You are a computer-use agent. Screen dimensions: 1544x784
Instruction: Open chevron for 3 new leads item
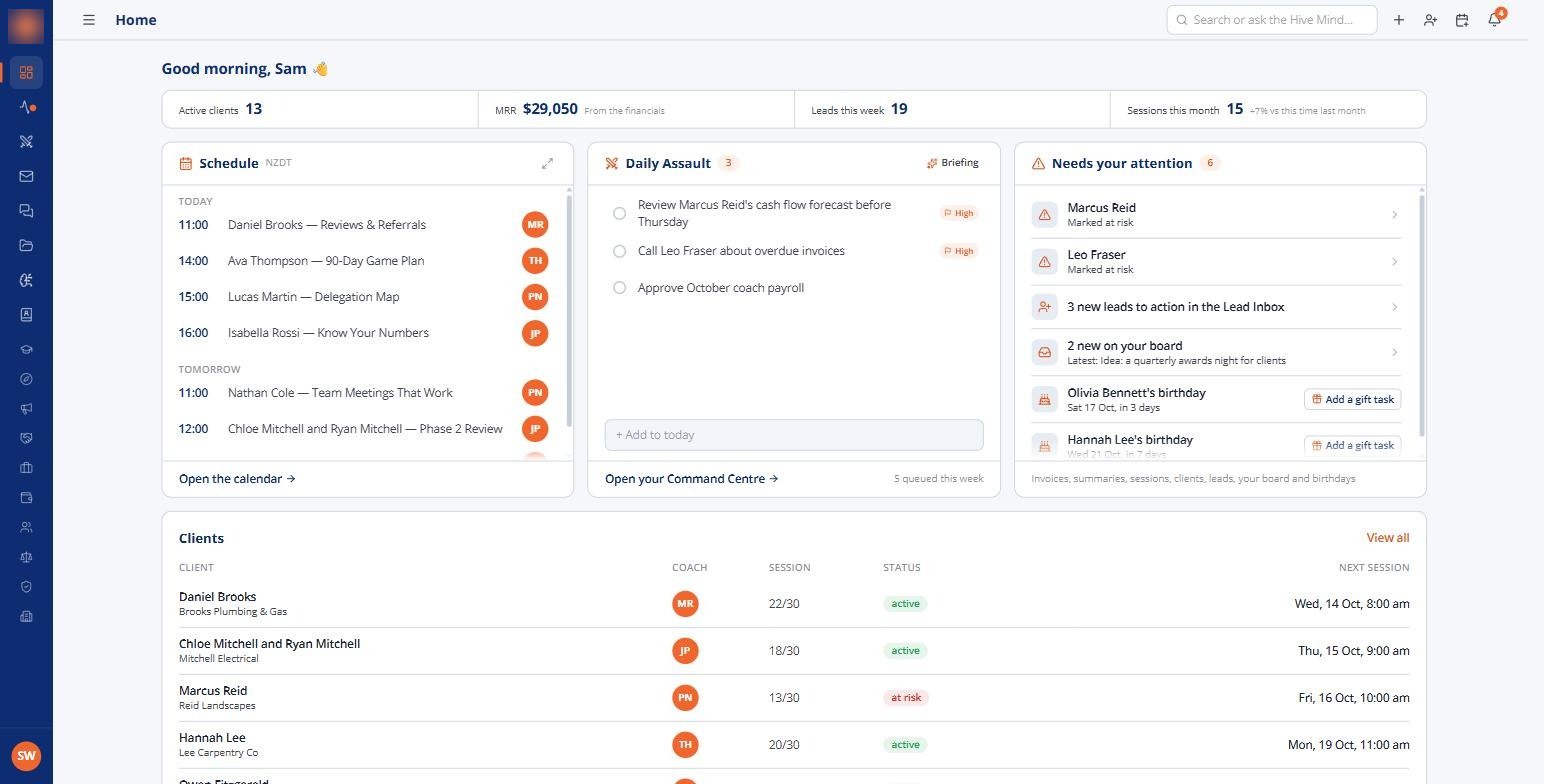pyautogui.click(x=1394, y=307)
